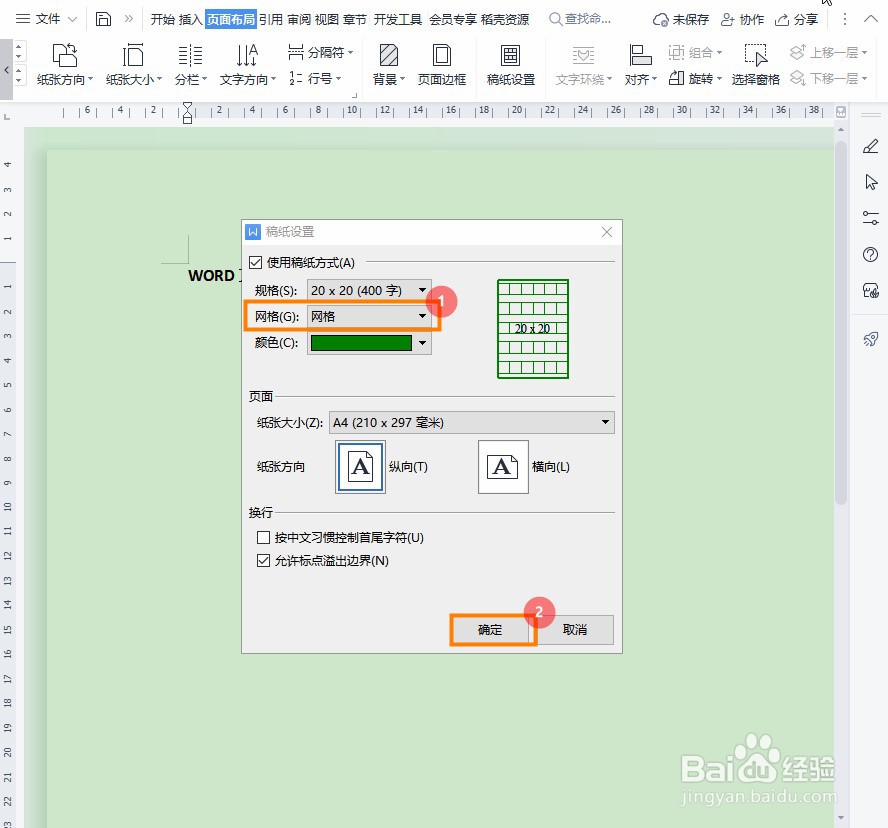Click the 旋转 rotate tool
This screenshot has height=828, width=888.
click(695, 78)
